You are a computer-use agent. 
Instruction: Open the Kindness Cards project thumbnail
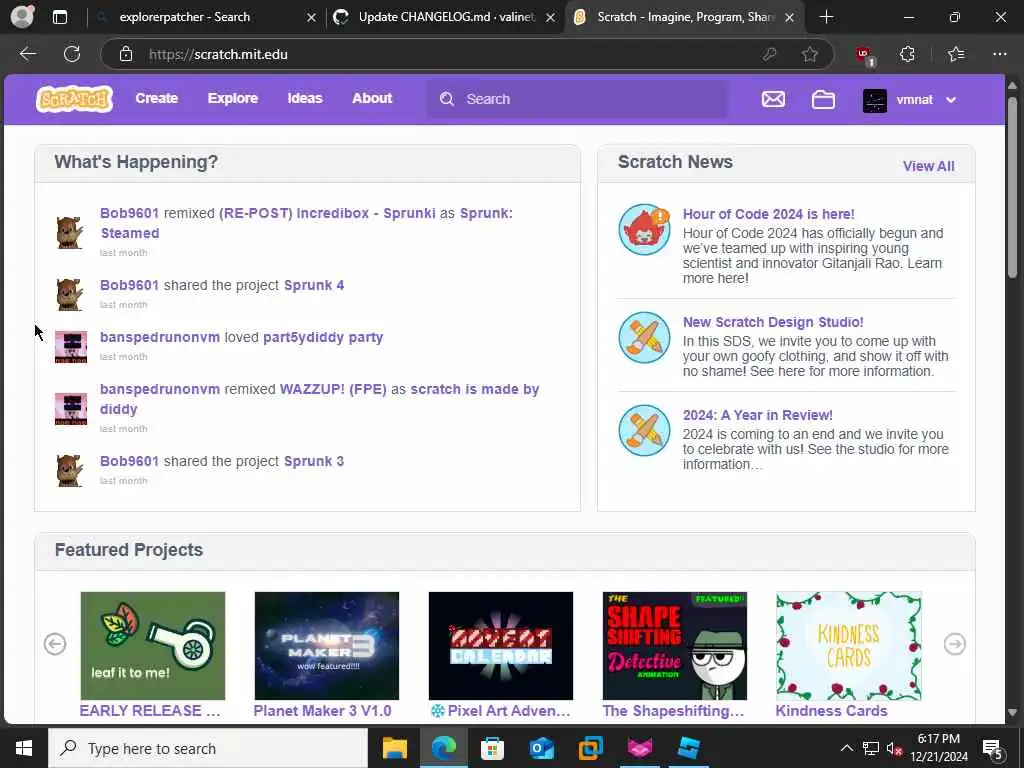(x=848, y=646)
